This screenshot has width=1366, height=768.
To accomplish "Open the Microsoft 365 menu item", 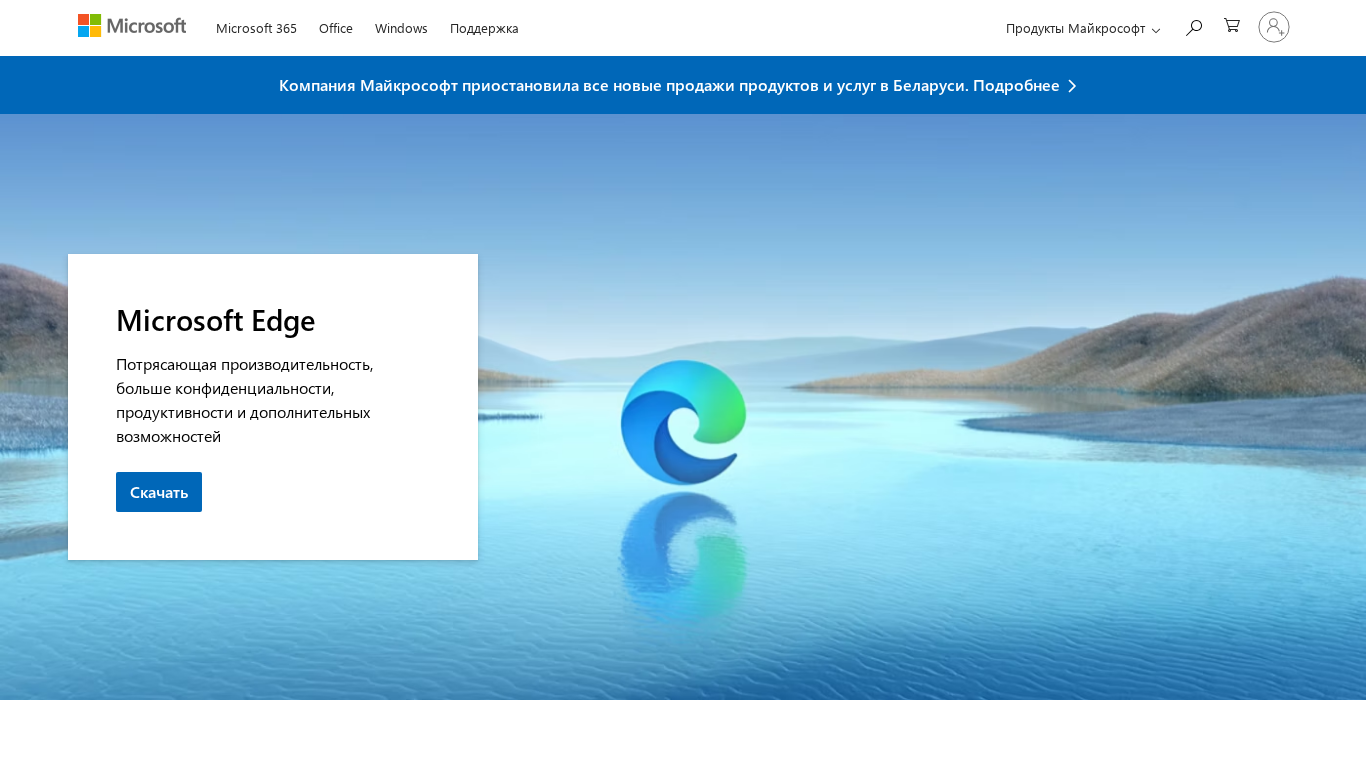I will click(256, 28).
